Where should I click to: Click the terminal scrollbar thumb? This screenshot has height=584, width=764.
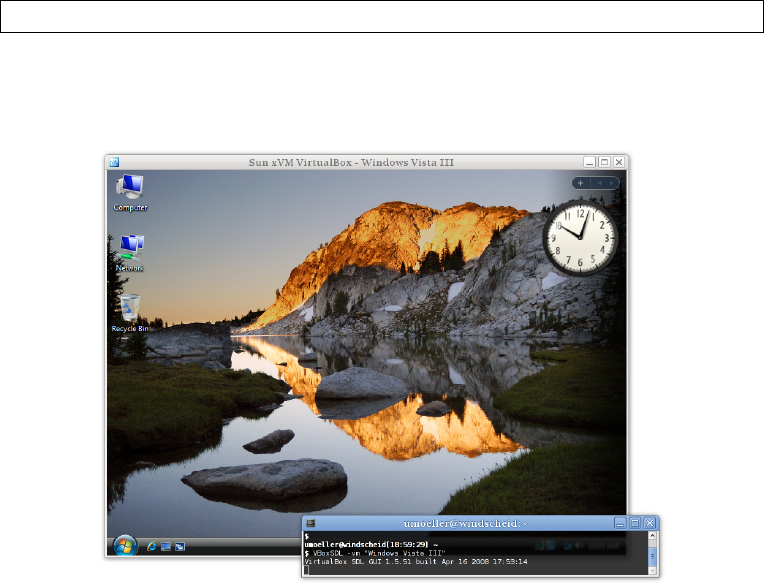coord(653,556)
